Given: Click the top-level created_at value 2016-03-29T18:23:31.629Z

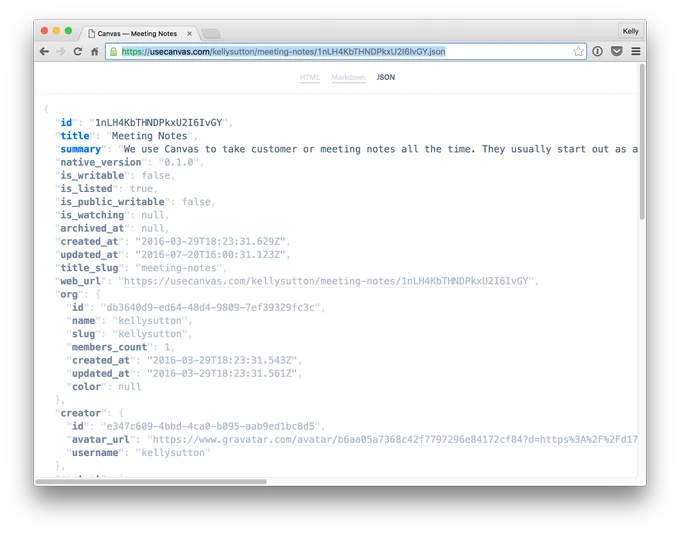Looking at the screenshot, I should (x=210, y=242).
